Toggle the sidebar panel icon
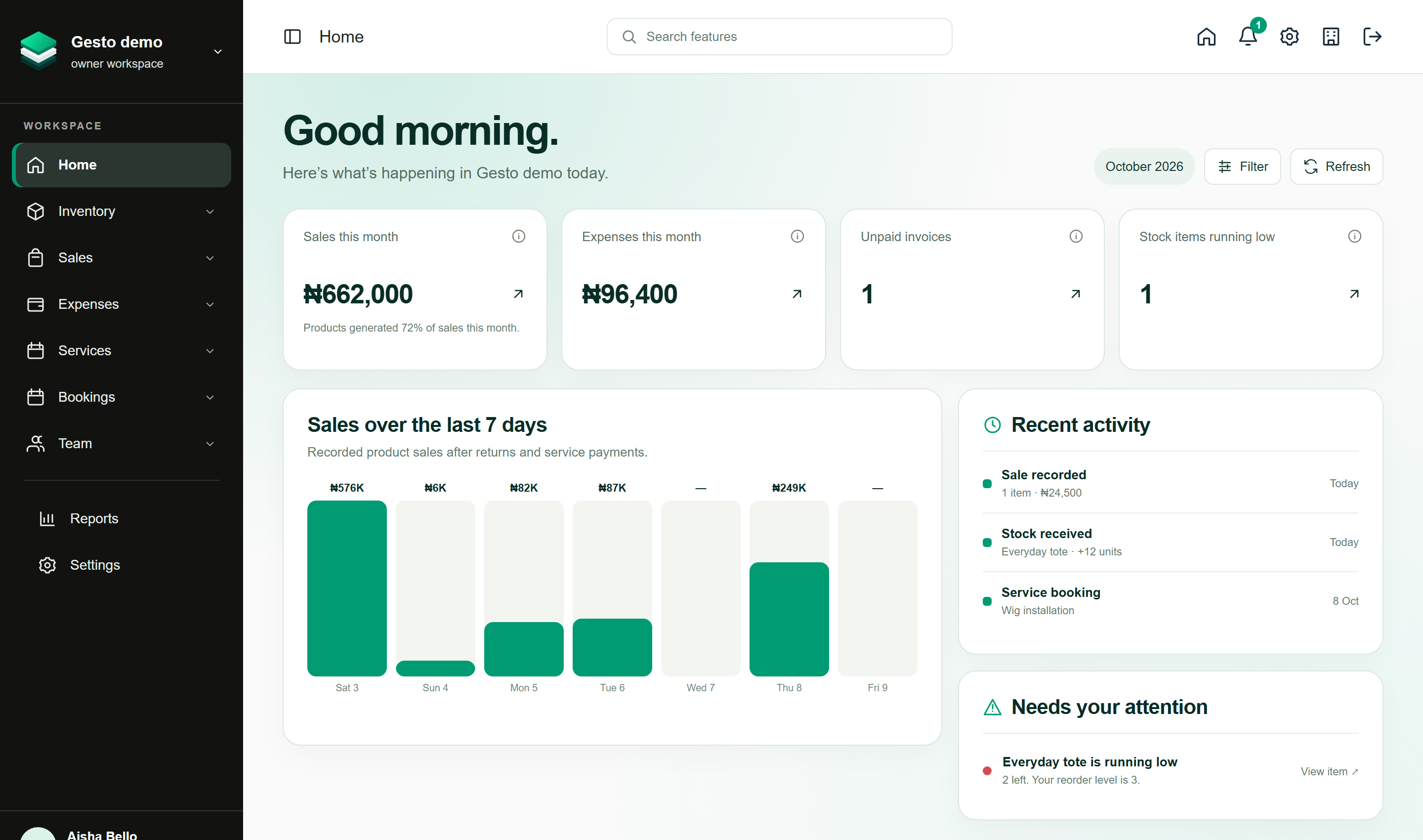The height and width of the screenshot is (840, 1423). (x=292, y=37)
